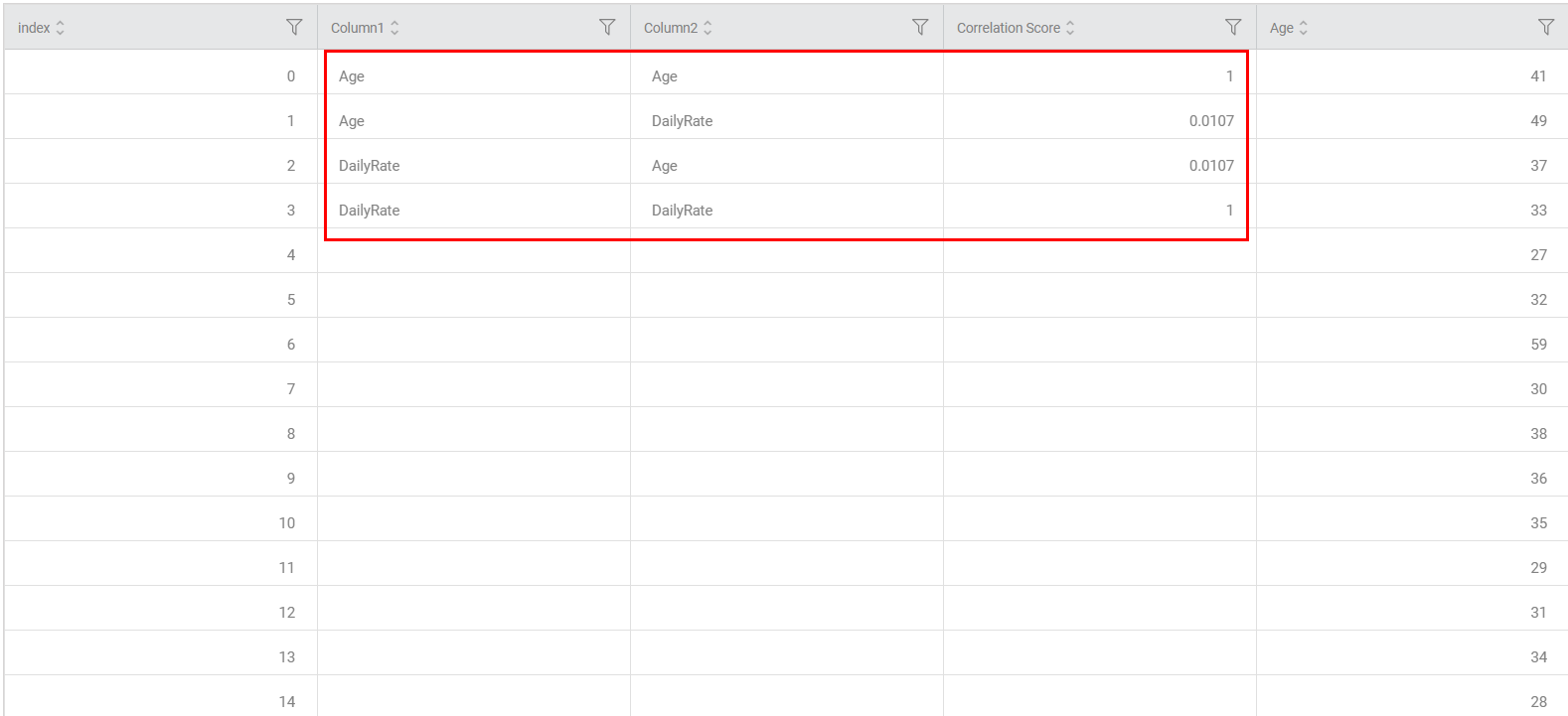Open filter for Column1
The height and width of the screenshot is (716, 1568).
[607, 27]
